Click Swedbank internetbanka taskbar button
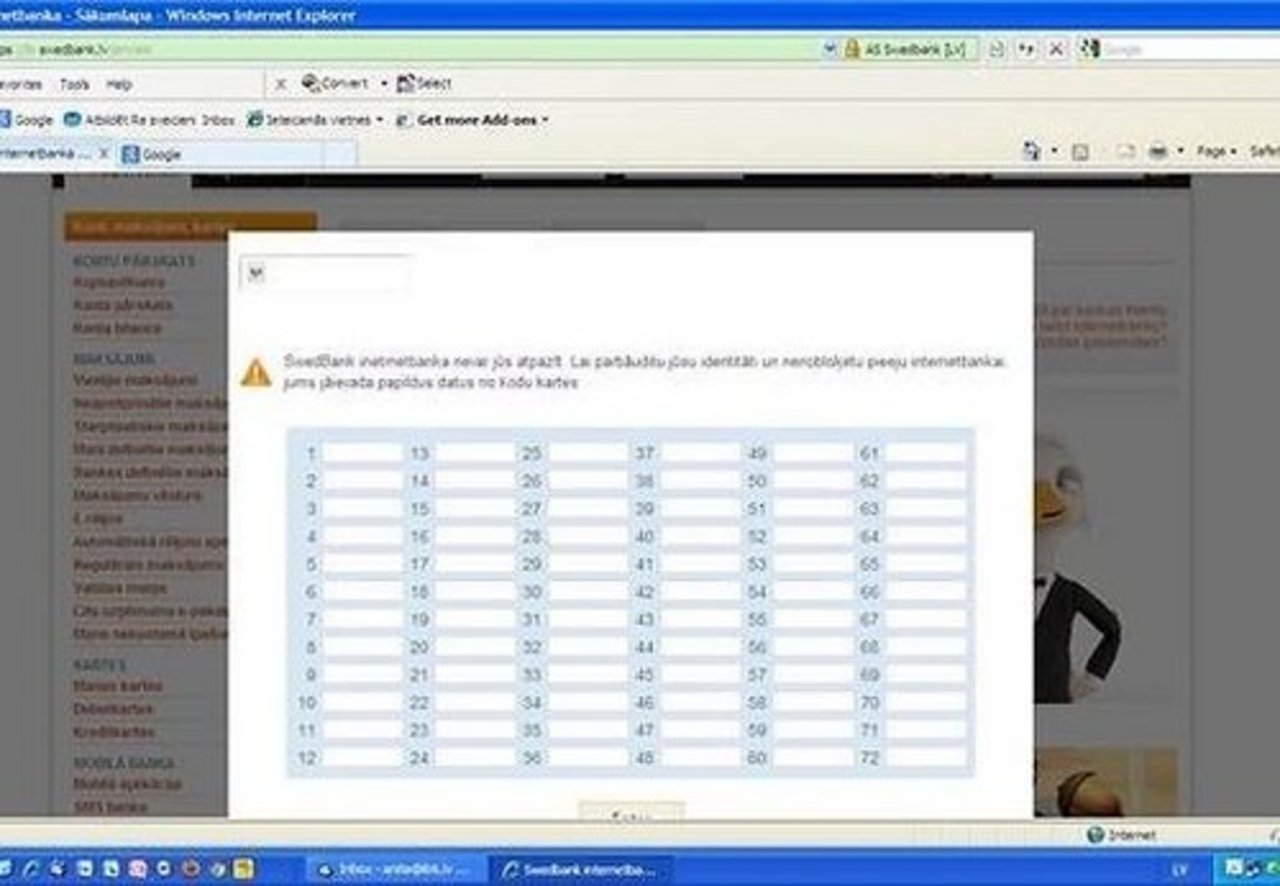 (580, 869)
